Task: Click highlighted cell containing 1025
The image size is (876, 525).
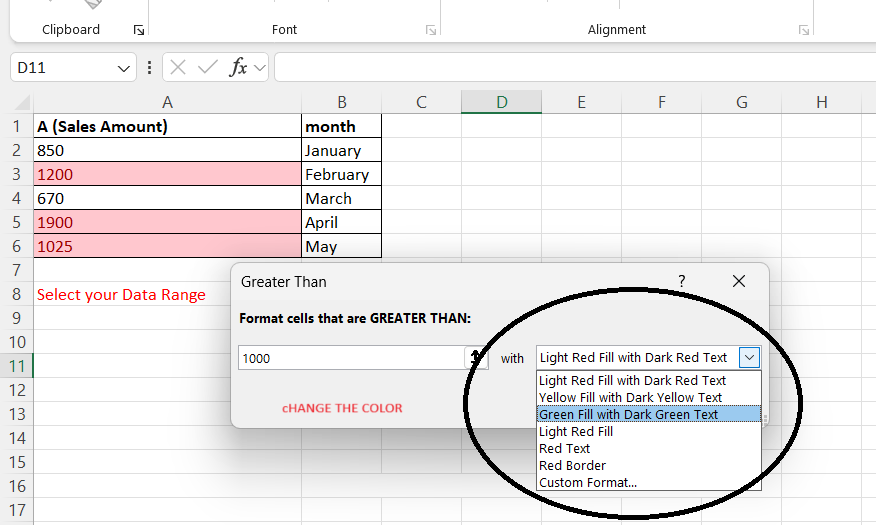Action: (168, 246)
